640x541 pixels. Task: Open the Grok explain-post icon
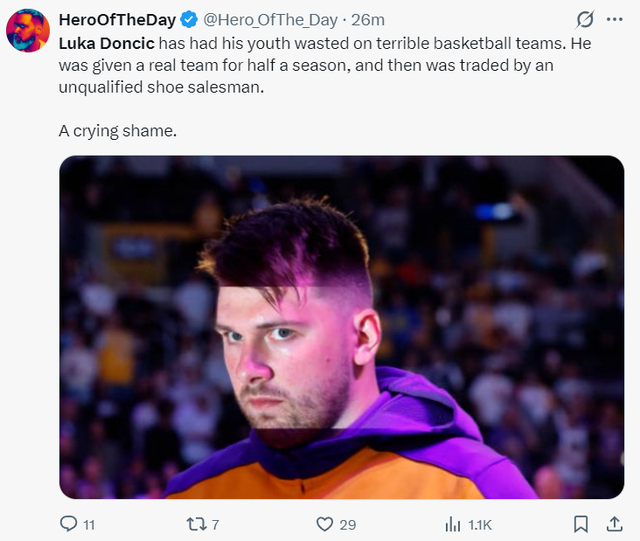coord(585,20)
